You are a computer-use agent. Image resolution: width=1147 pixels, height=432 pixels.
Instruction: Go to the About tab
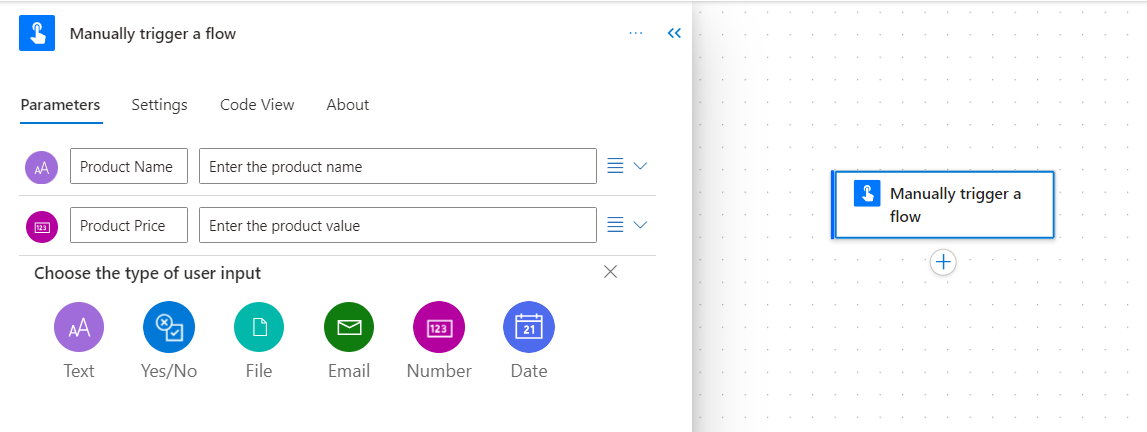[x=347, y=105]
